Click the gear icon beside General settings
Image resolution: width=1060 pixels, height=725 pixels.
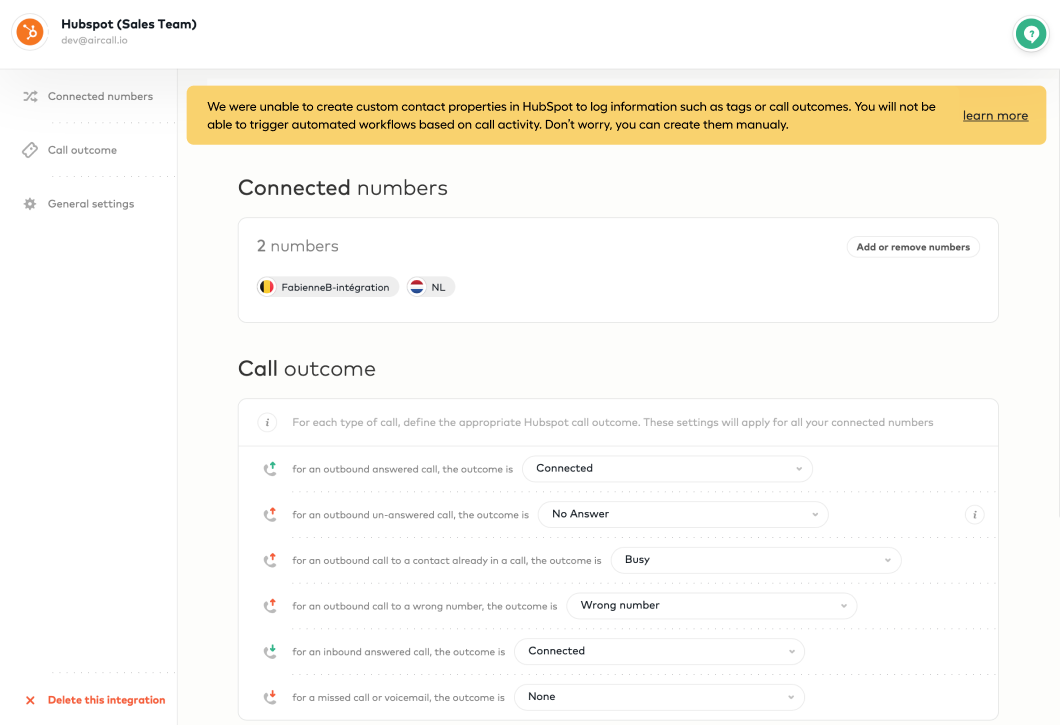click(x=30, y=204)
